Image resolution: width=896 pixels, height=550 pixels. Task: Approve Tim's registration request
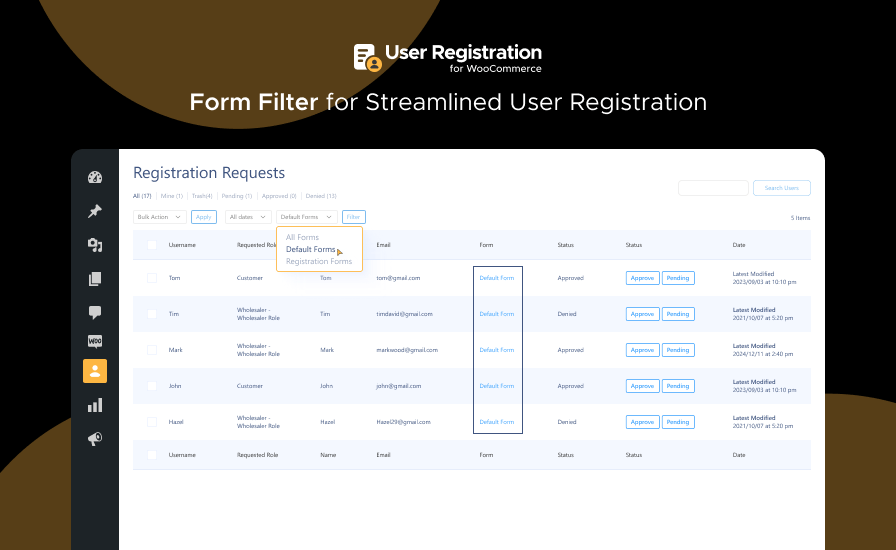coord(642,314)
